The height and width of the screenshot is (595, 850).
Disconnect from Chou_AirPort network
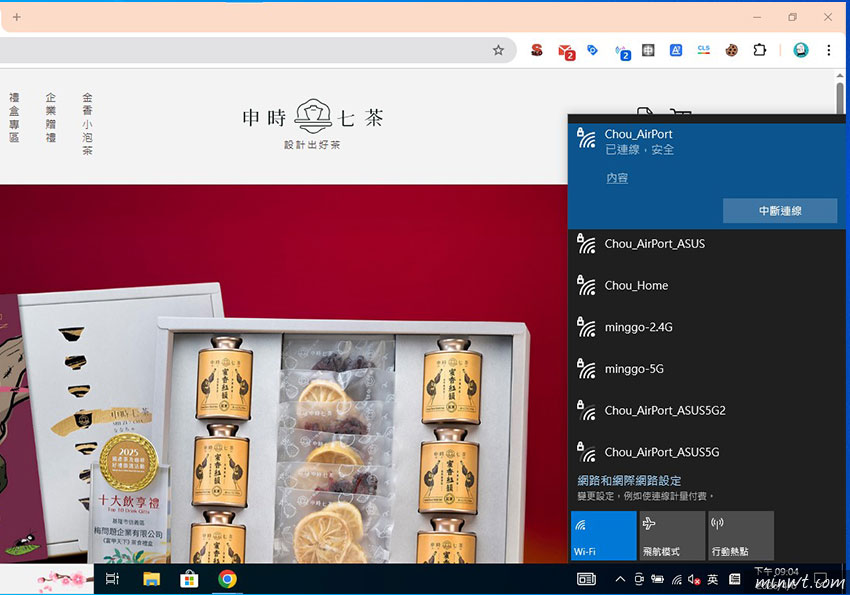(780, 211)
